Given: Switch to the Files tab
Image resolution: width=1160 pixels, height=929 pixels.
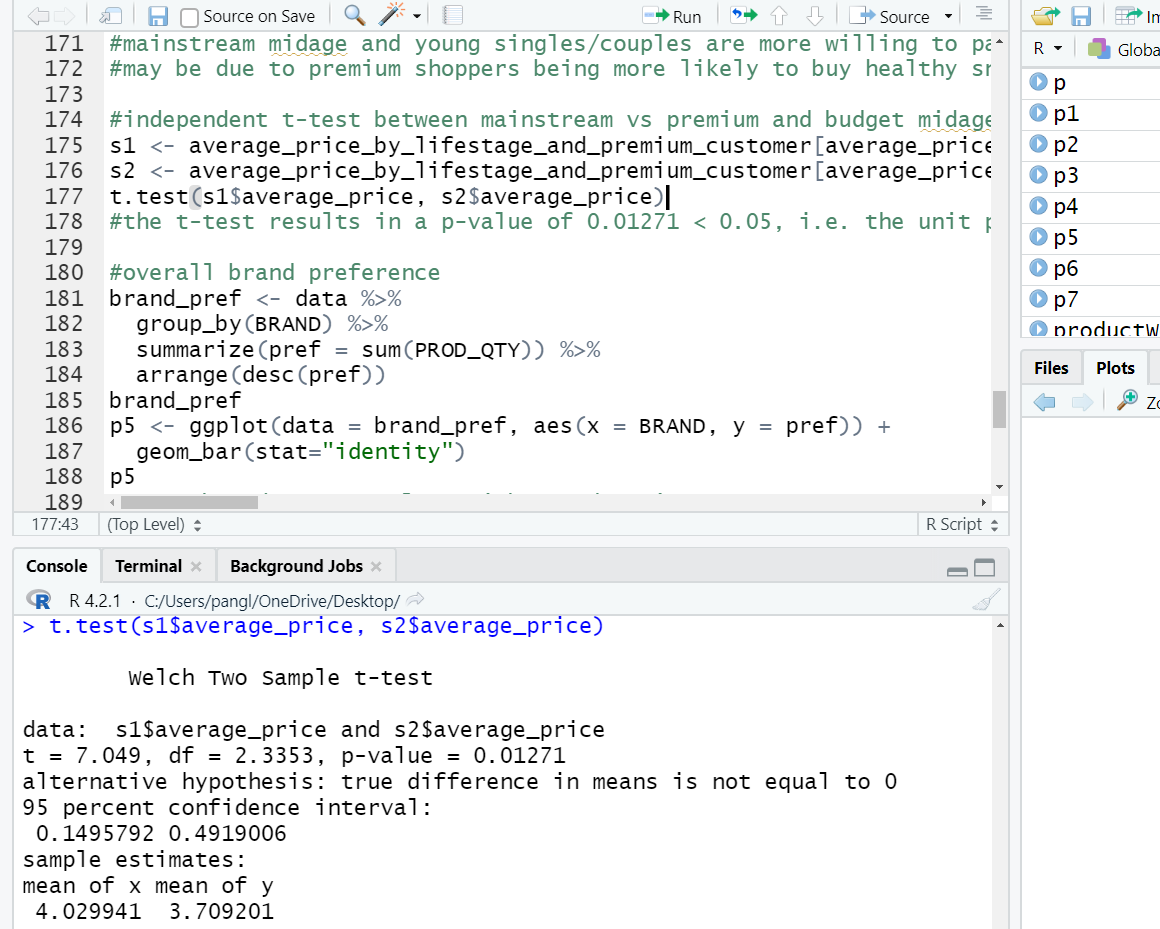Looking at the screenshot, I should pos(1051,368).
